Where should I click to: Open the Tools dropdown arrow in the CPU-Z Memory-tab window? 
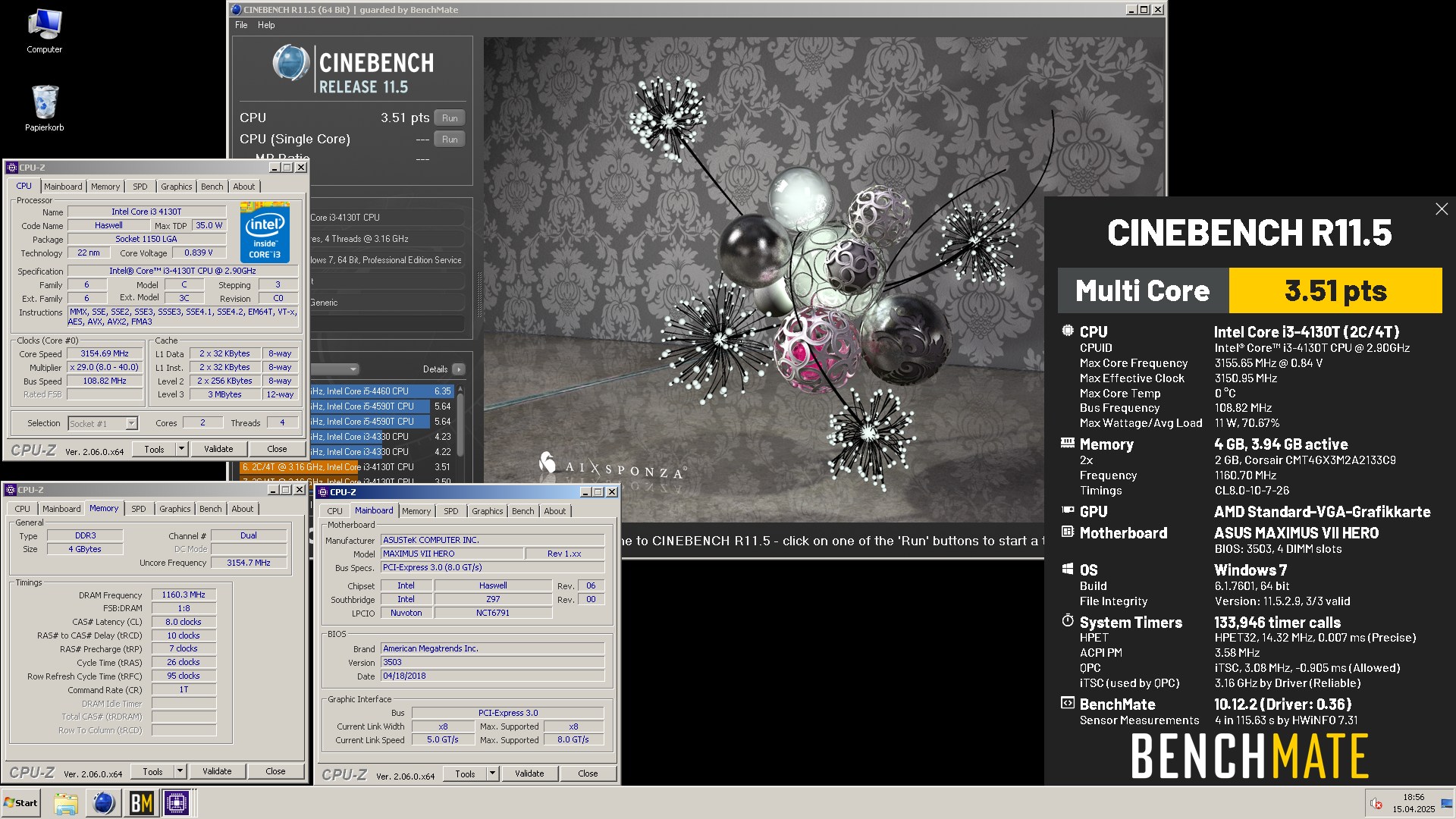[180, 771]
